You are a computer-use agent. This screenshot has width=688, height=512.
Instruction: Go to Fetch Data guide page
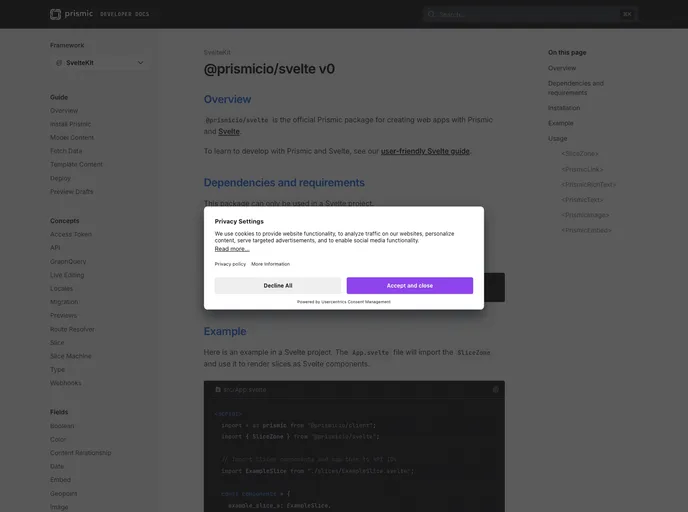point(66,151)
